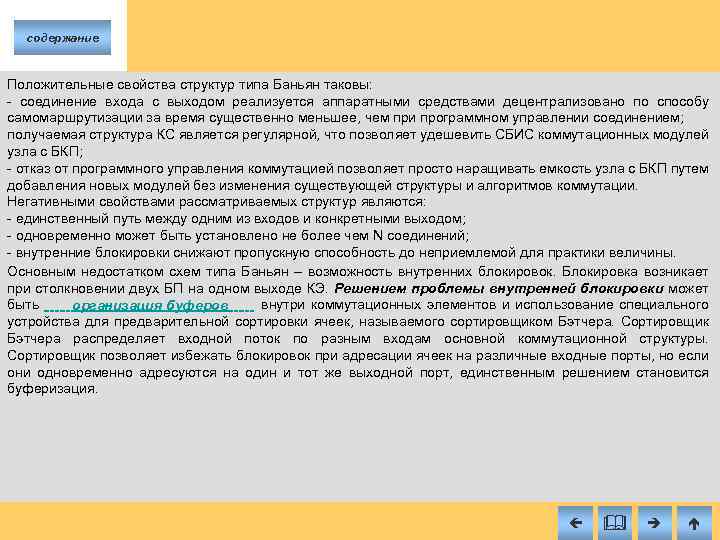
Task: Click the line starting 'получаемая структура КС является регулярной'
Action: coord(358,135)
